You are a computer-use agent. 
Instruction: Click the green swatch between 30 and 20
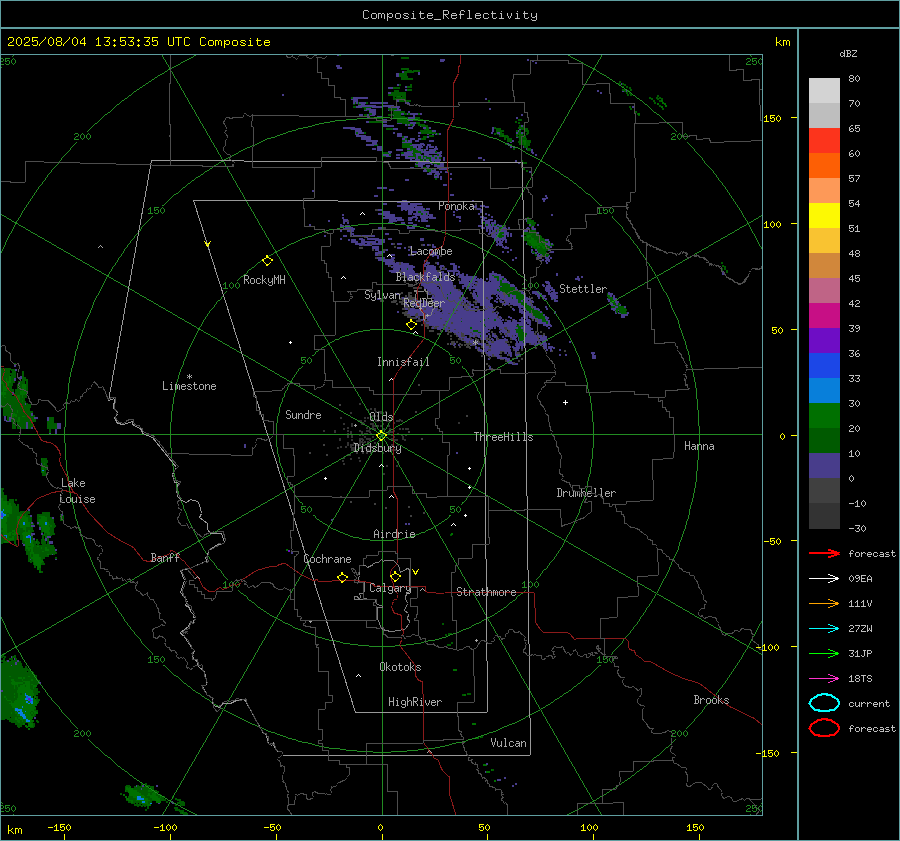824,415
